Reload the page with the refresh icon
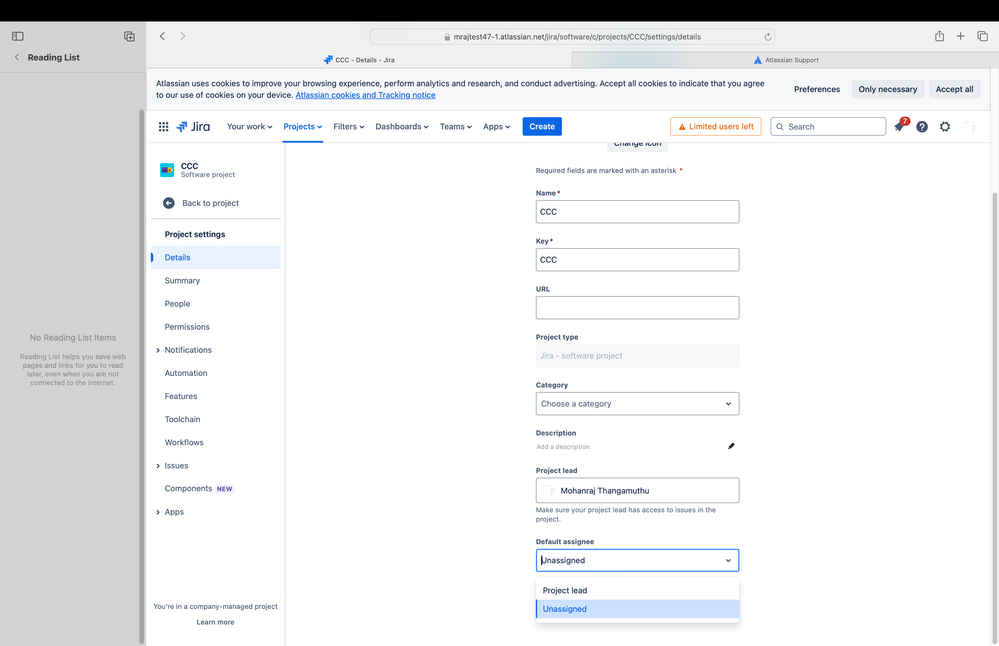Screen dimensions: 999x646 pyautogui.click(x=768, y=37)
